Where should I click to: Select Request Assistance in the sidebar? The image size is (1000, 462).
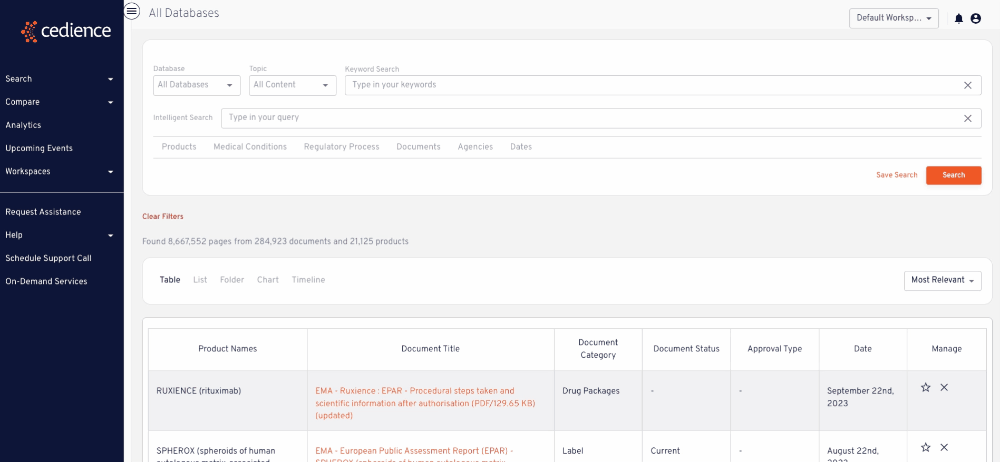pos(43,212)
